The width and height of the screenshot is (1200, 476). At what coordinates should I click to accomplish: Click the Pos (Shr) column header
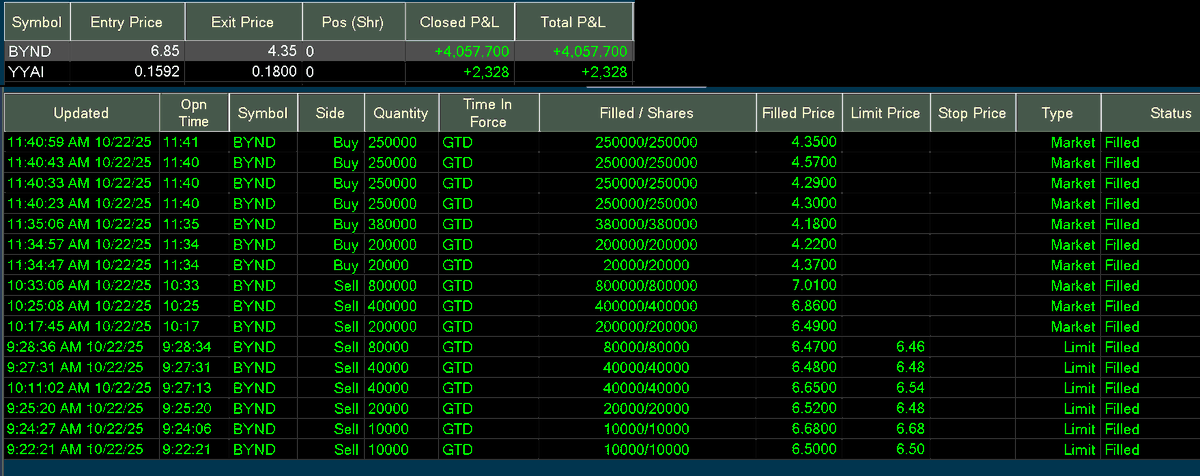[353, 21]
